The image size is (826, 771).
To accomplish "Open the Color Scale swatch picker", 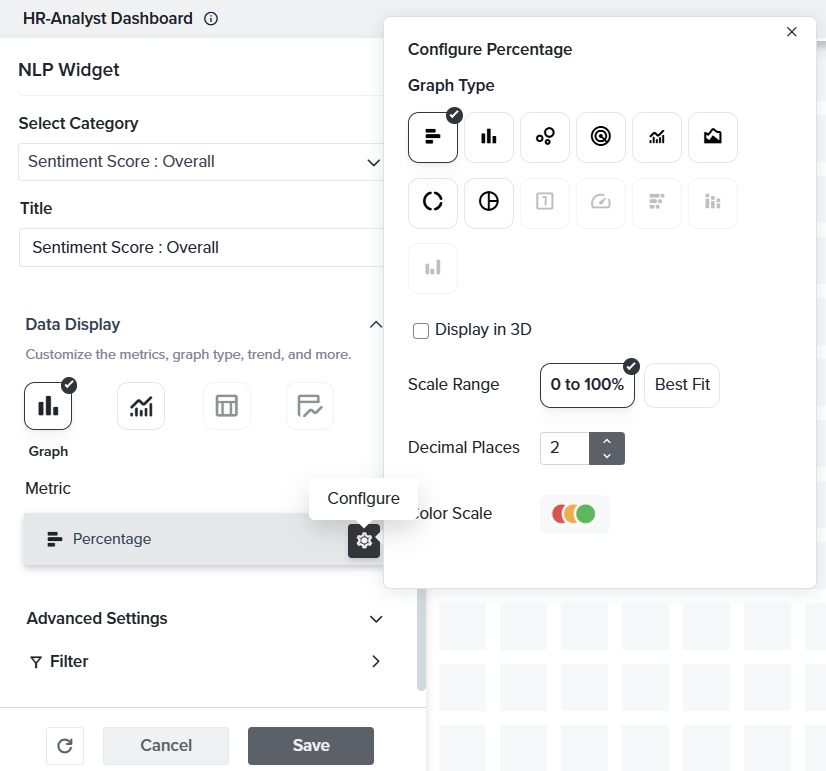I will 574,514.
